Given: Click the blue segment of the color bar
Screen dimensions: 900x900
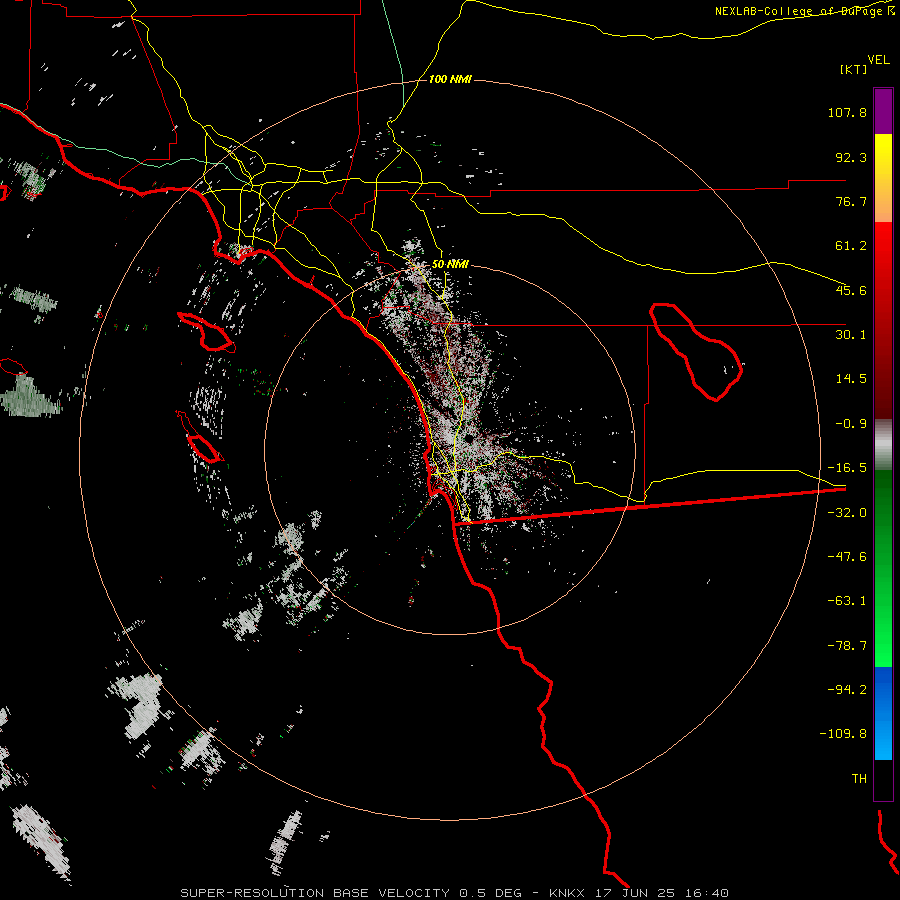Looking at the screenshot, I should click(883, 713).
